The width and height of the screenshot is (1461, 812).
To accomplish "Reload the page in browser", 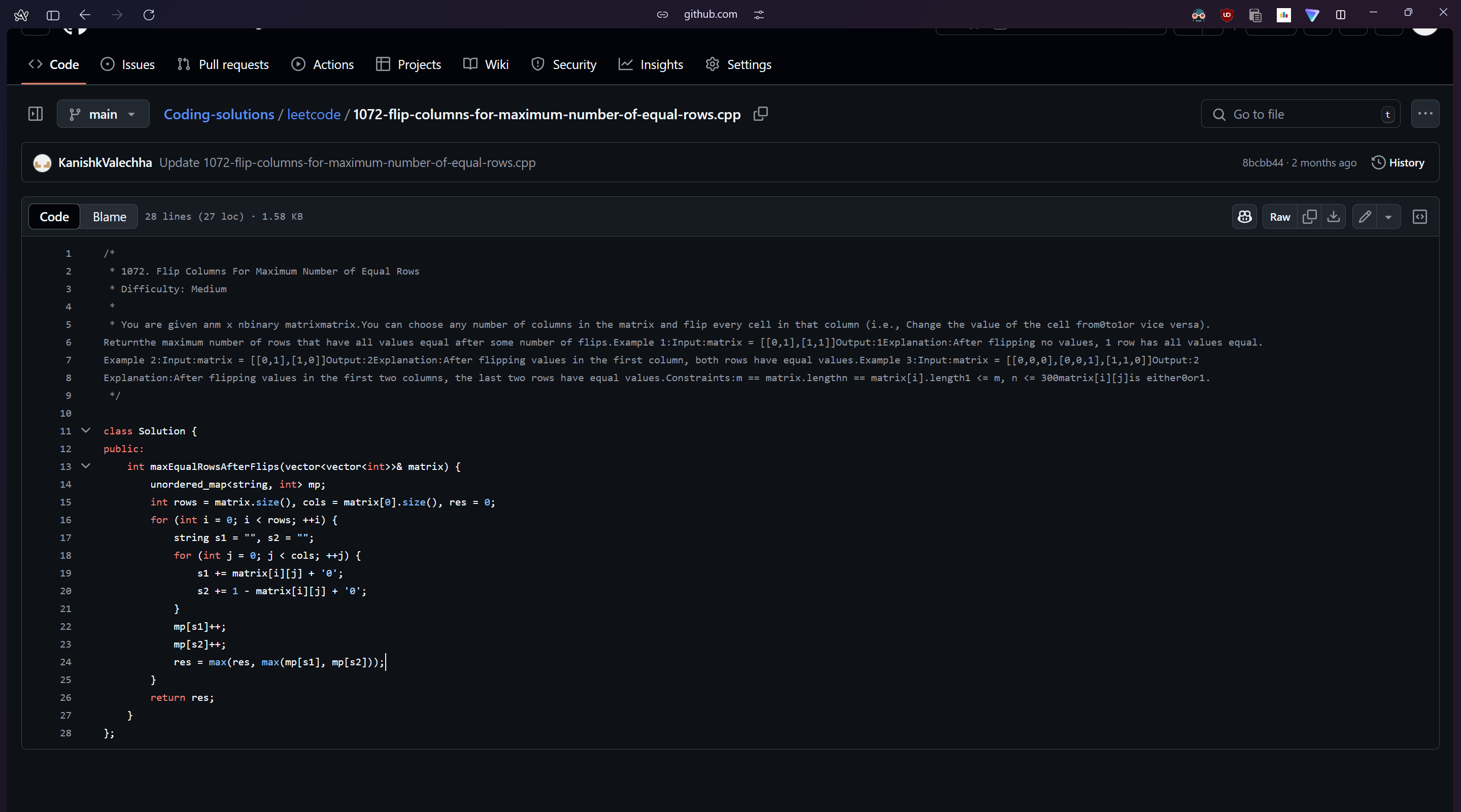I will point(149,15).
